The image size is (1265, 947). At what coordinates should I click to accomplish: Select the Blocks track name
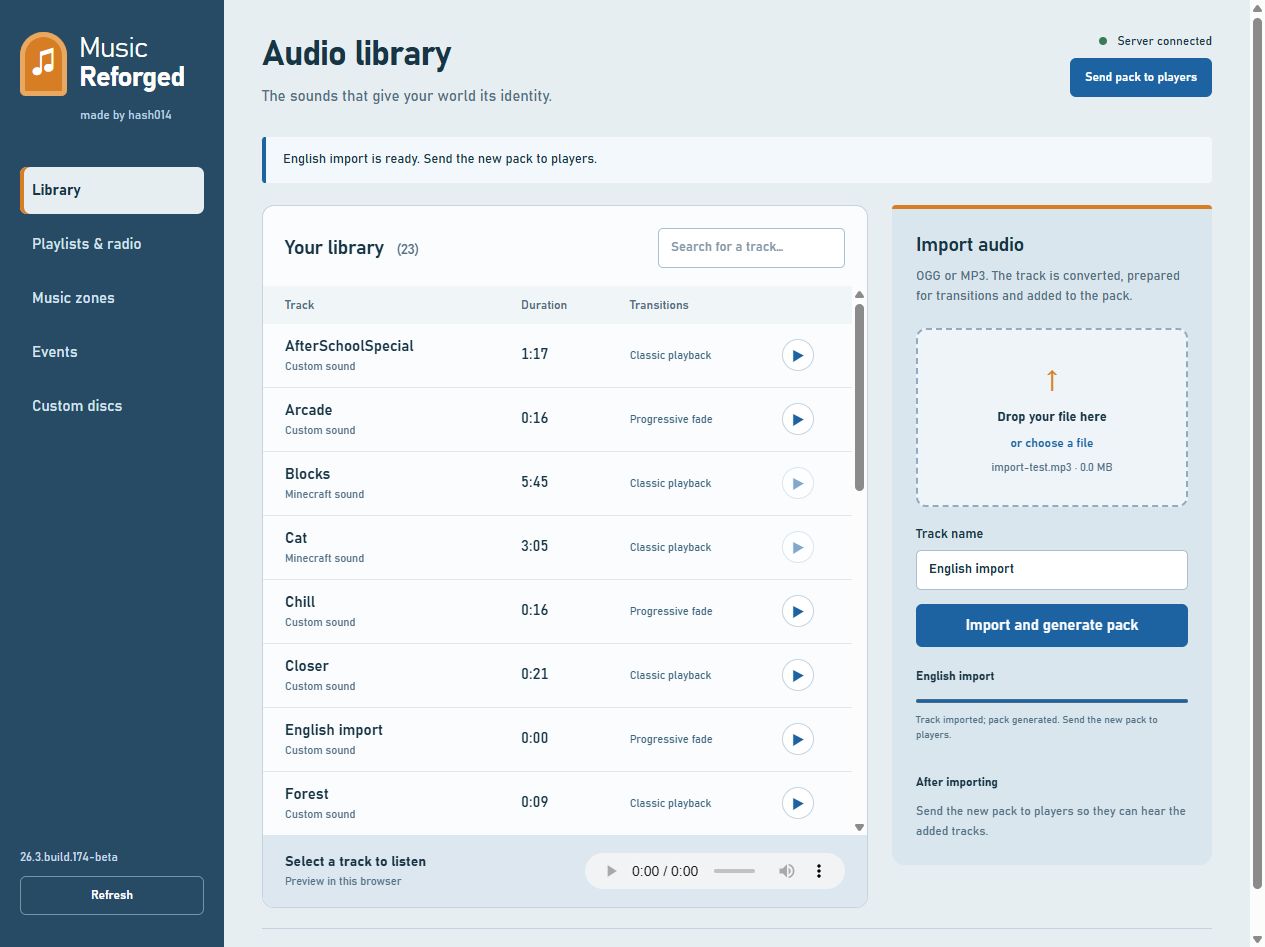coord(307,474)
